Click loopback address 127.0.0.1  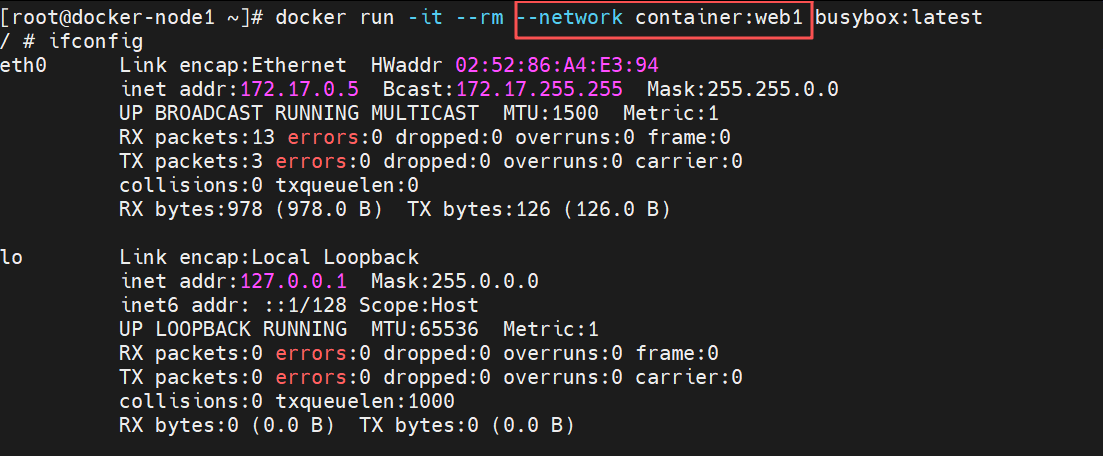tap(294, 281)
